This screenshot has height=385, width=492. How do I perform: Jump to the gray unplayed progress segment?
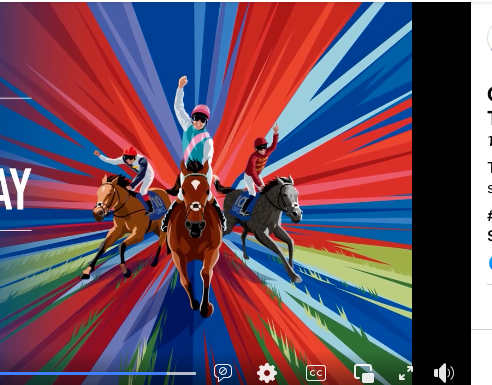181,374
